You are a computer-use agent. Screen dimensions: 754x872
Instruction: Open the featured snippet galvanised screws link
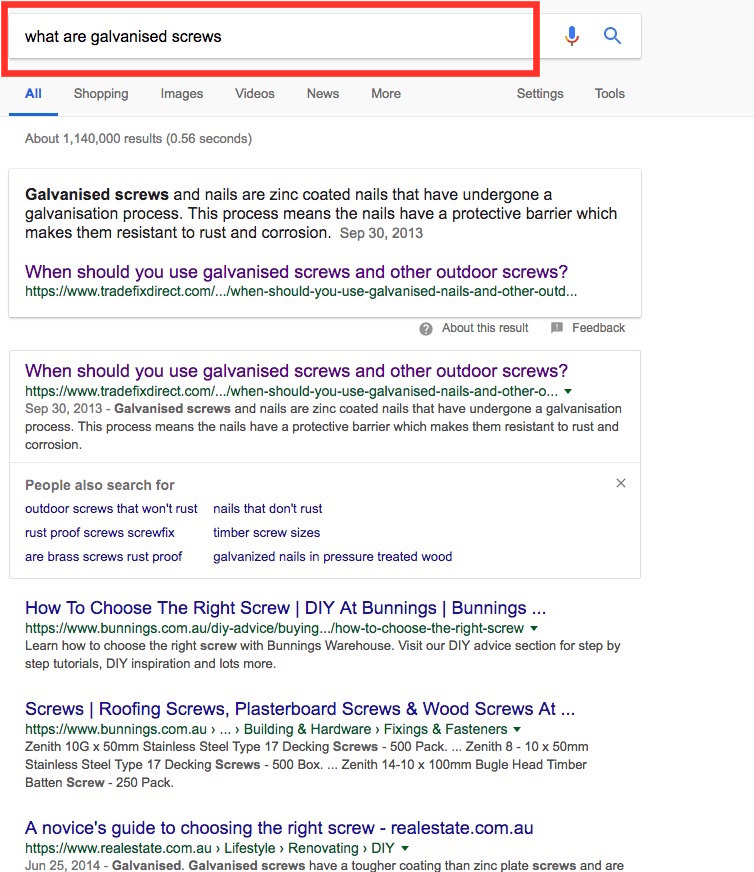296,272
